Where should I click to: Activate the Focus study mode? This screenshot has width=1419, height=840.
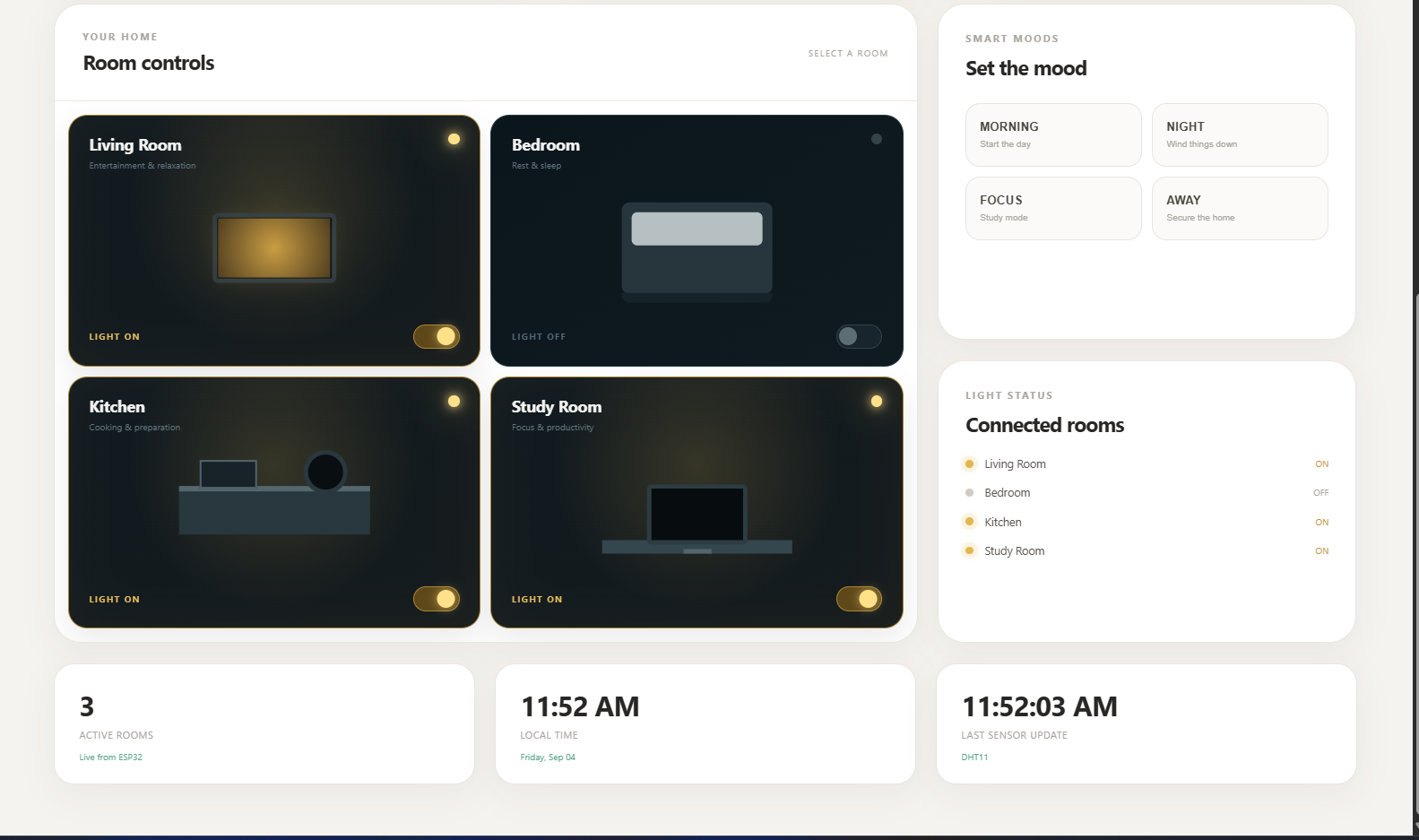pos(1053,208)
